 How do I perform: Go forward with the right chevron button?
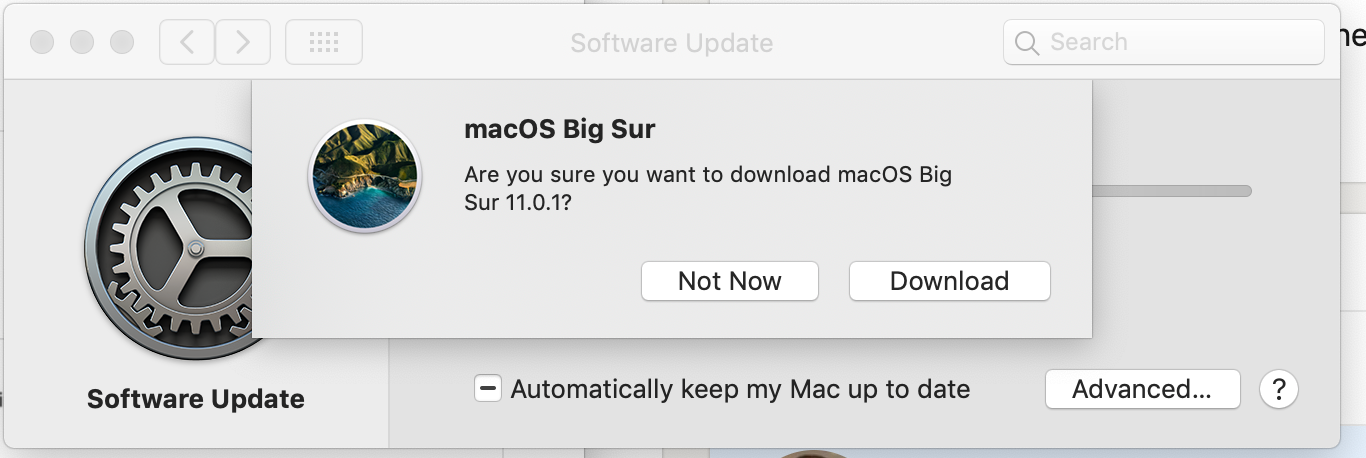click(x=241, y=42)
